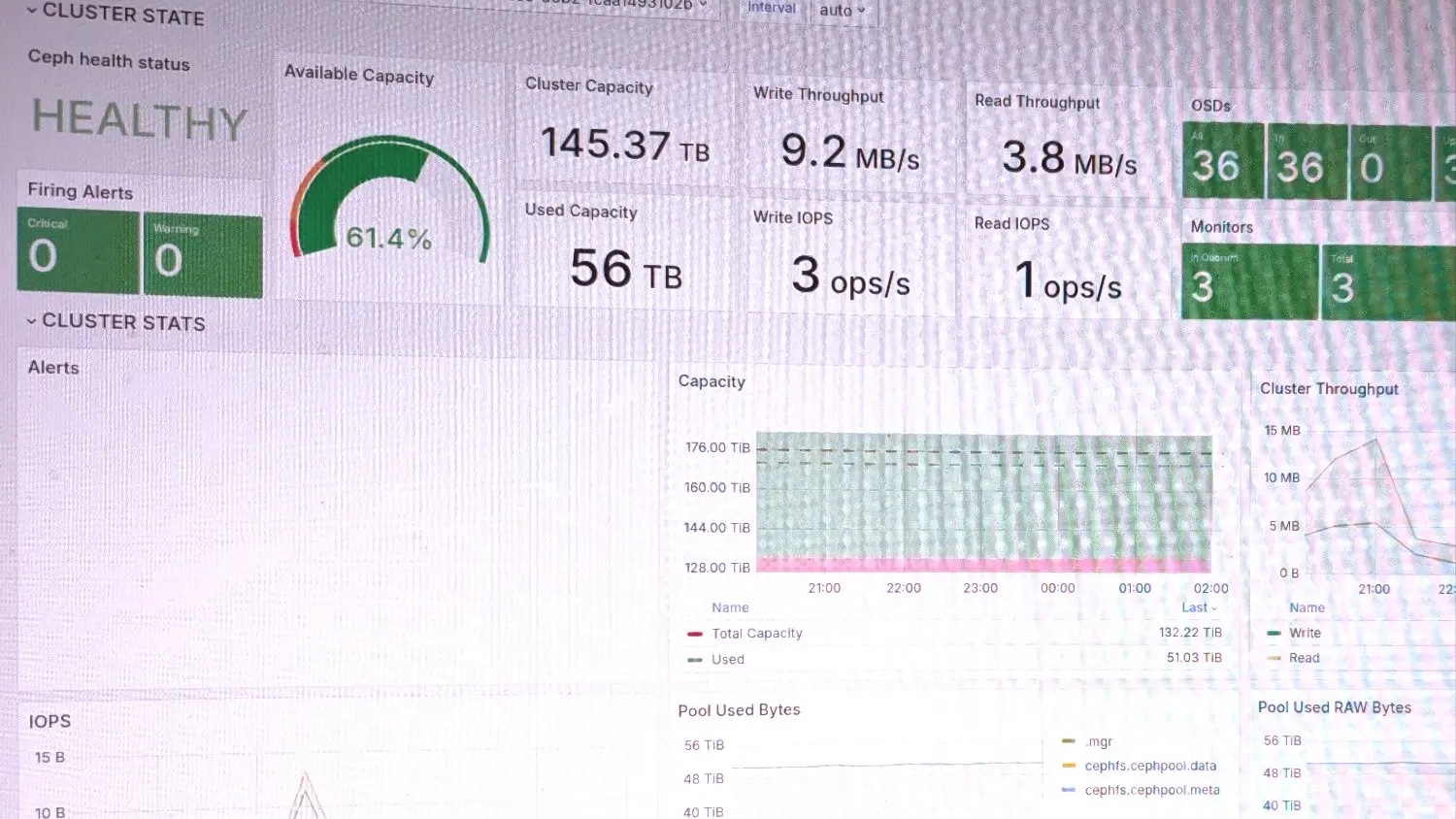Click the .mgr pool legend color icon

pos(1069,741)
